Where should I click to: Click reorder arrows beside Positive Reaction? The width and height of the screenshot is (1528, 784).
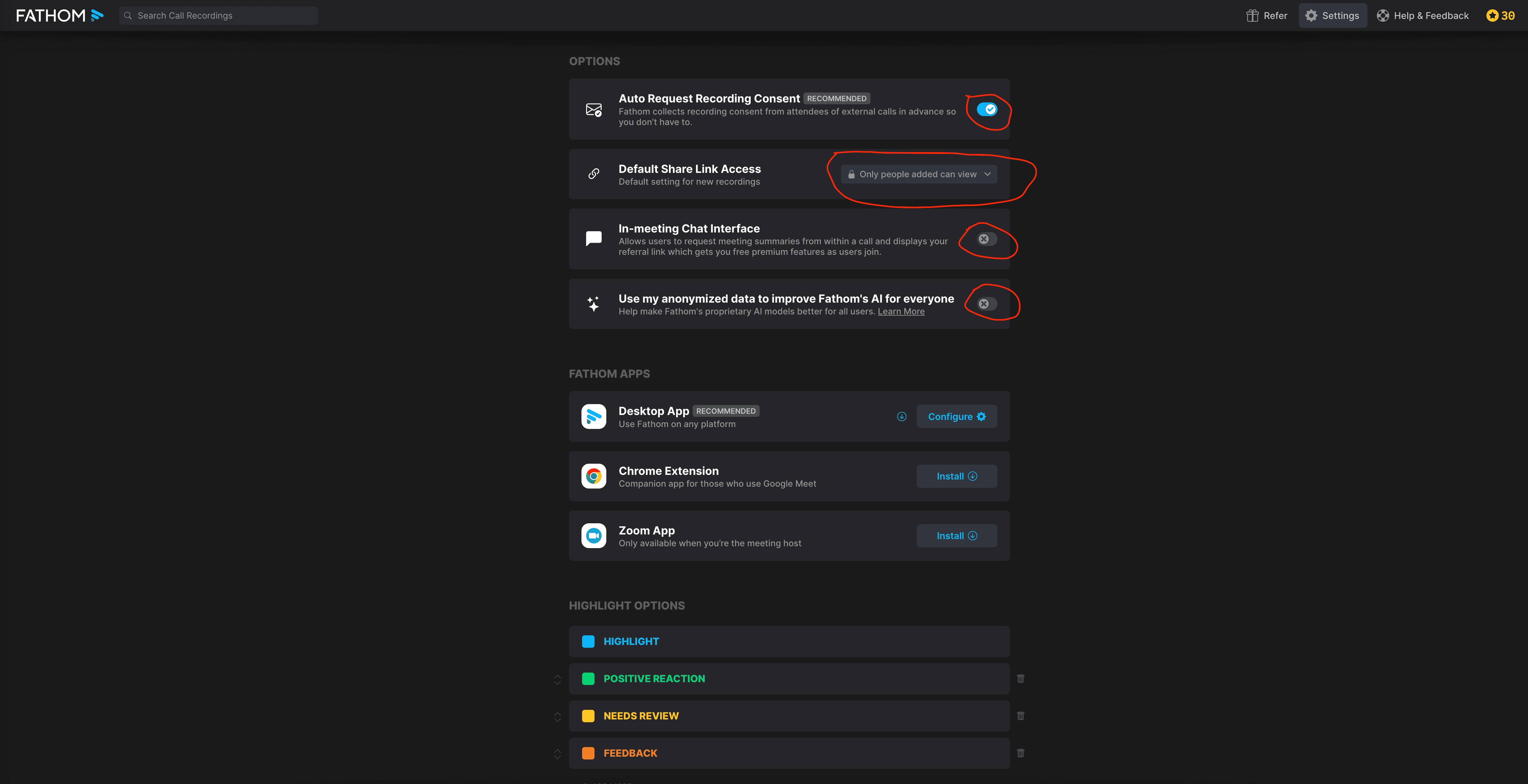click(557, 679)
